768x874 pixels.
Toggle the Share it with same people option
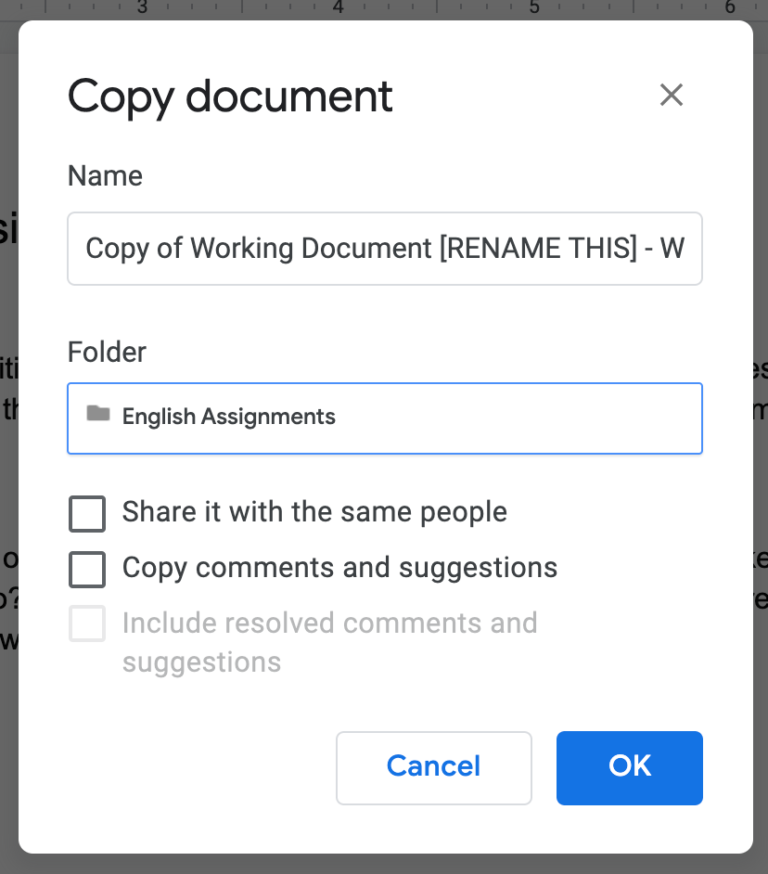pos(87,513)
